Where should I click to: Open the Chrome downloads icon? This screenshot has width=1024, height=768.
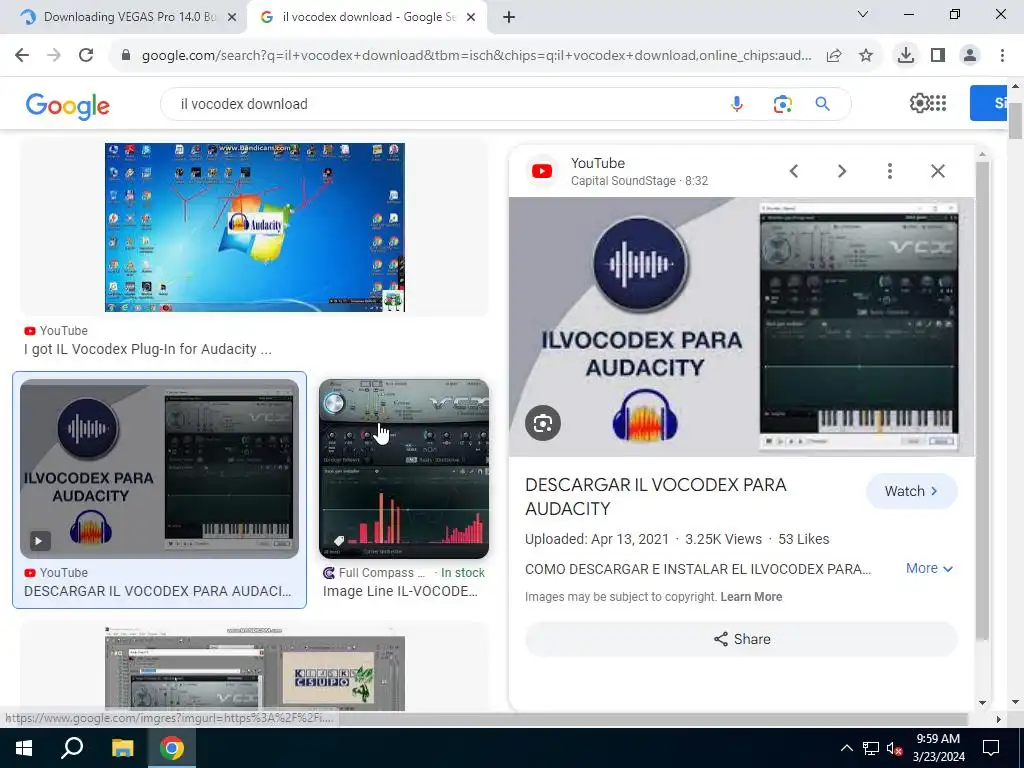pos(906,56)
